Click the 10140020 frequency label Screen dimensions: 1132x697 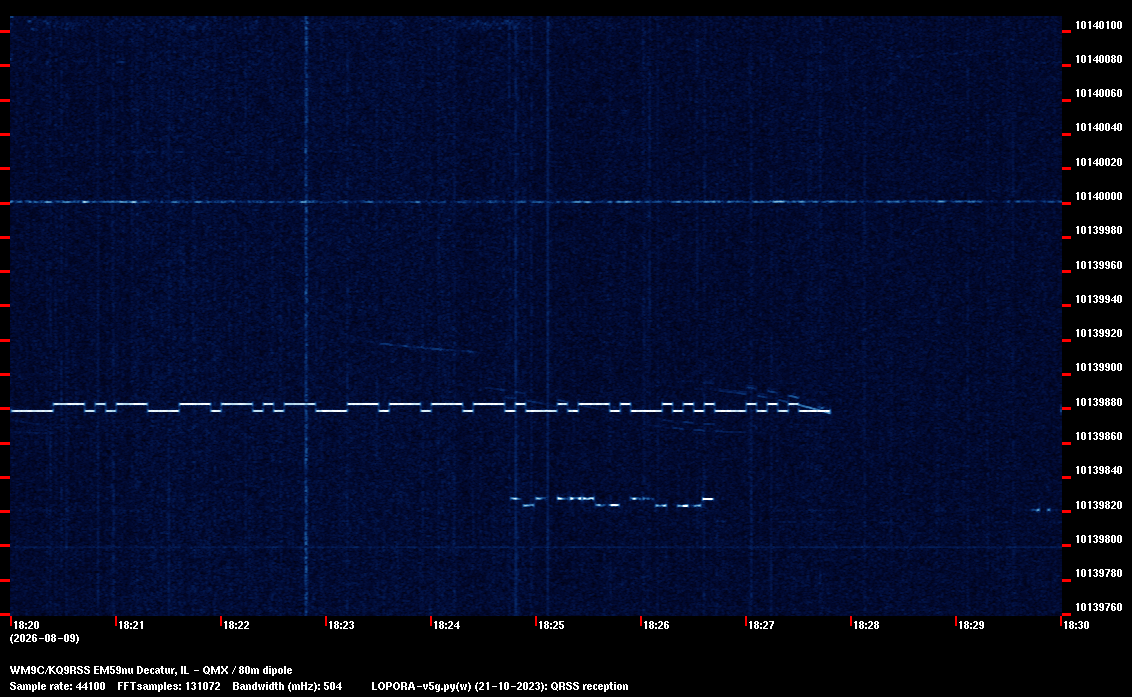(x=1098, y=162)
